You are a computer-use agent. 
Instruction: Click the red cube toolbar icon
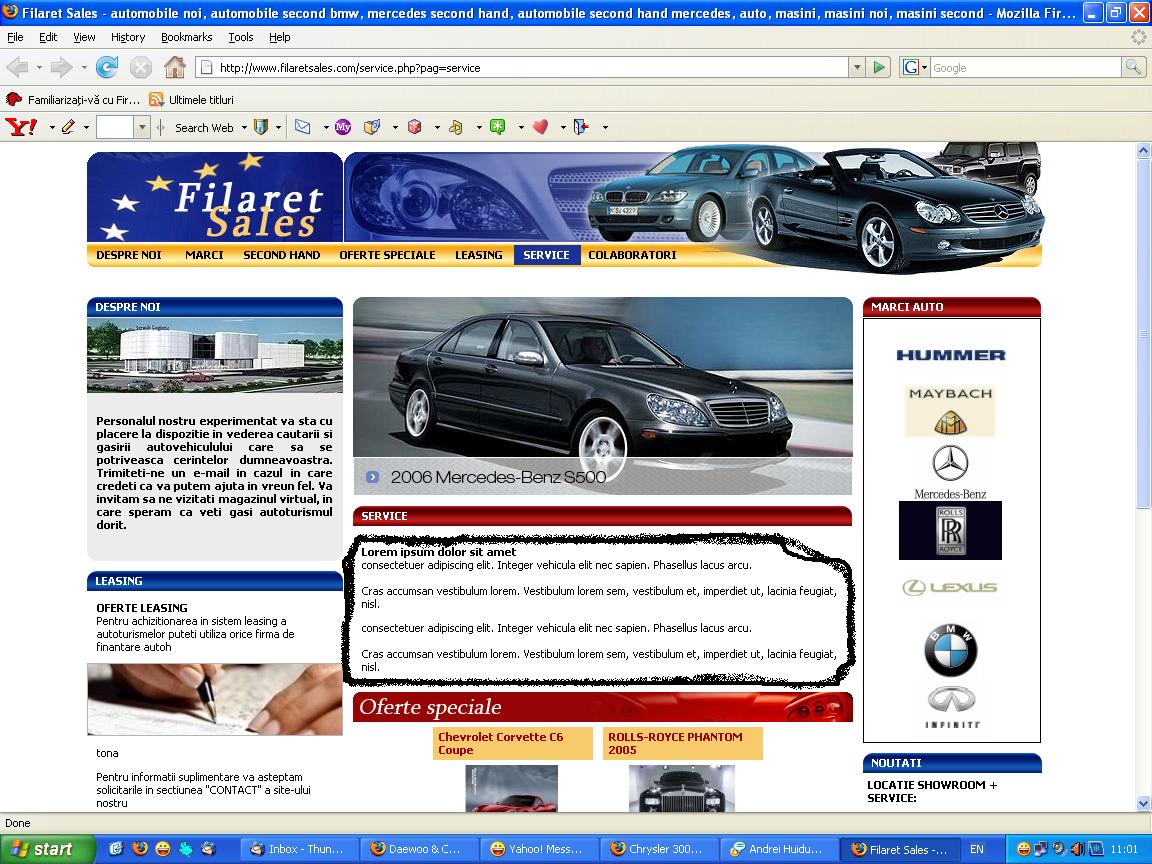point(414,127)
